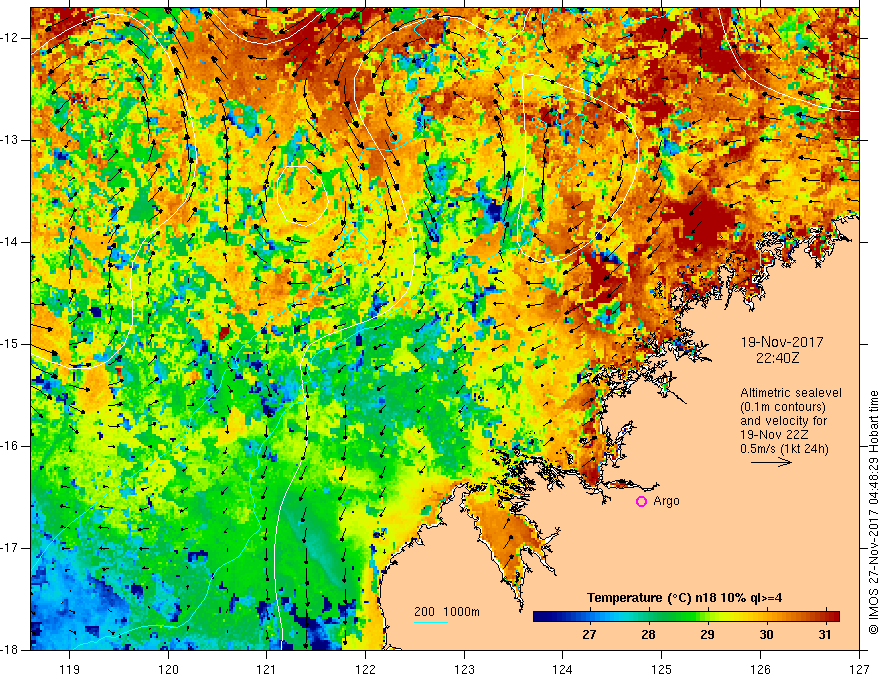Click the 'and velocity for' caption line
This screenshot has width=880, height=680.
(783, 421)
